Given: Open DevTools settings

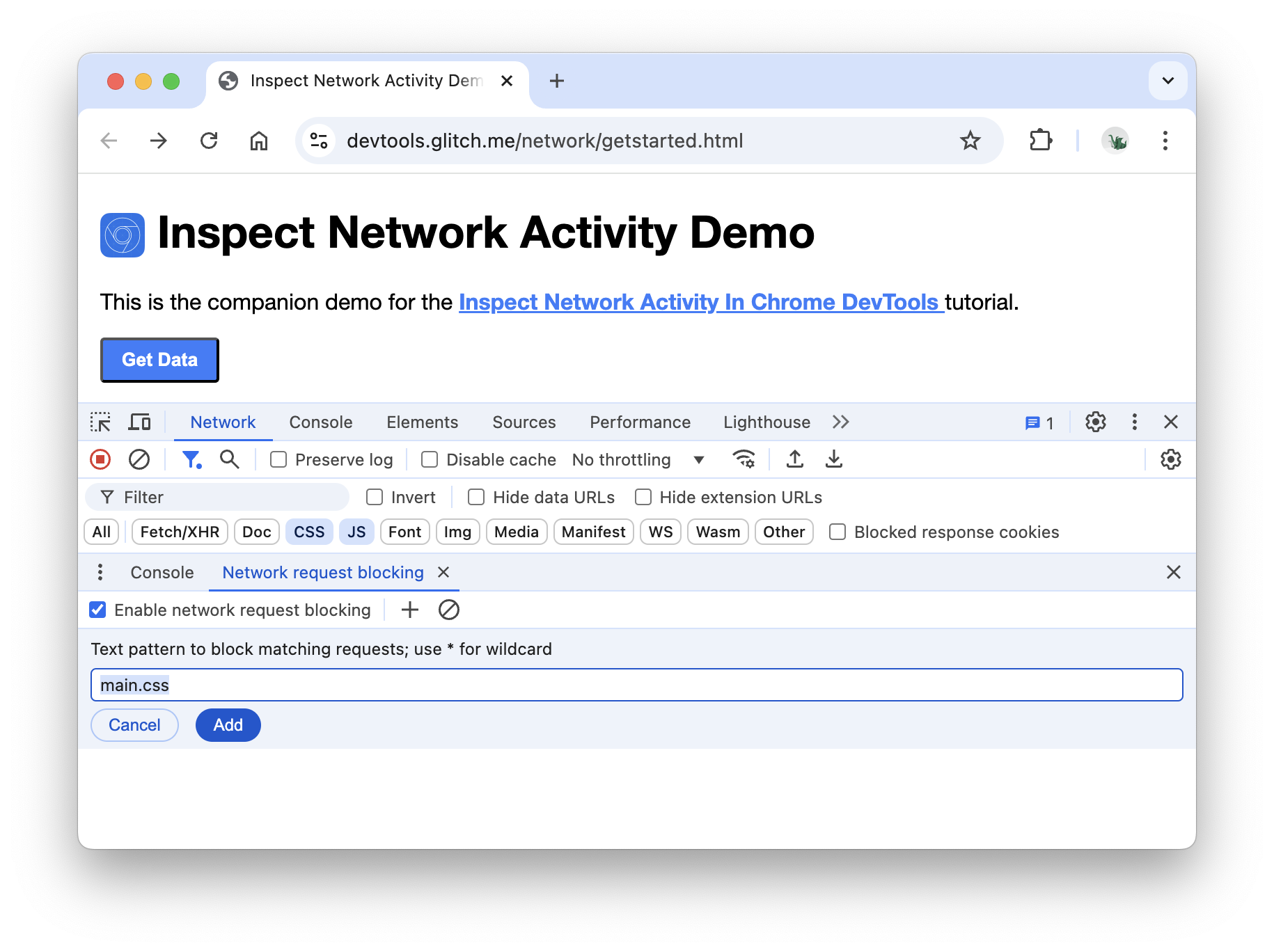Looking at the screenshot, I should 1095,422.
